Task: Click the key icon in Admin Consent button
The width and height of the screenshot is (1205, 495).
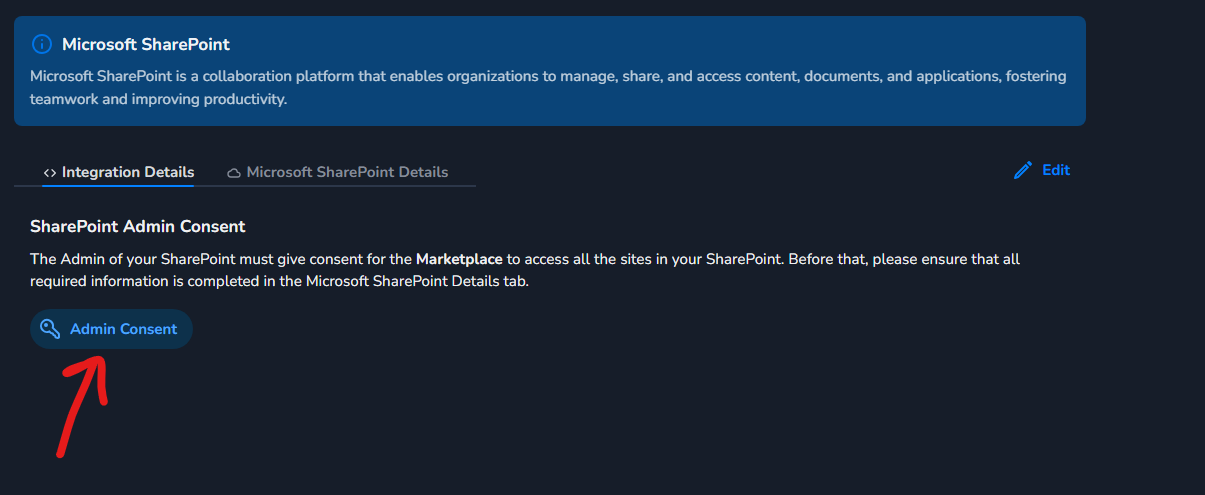Action: [x=50, y=329]
